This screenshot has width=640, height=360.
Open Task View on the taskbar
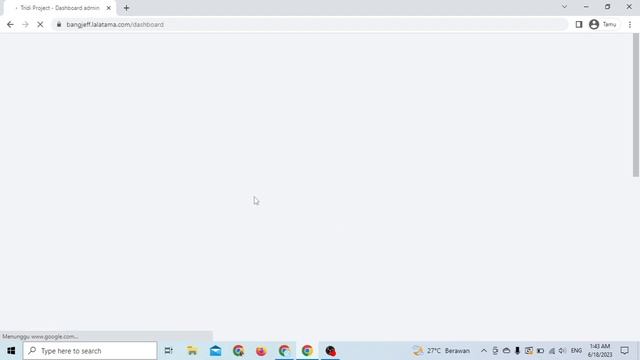pos(168,351)
